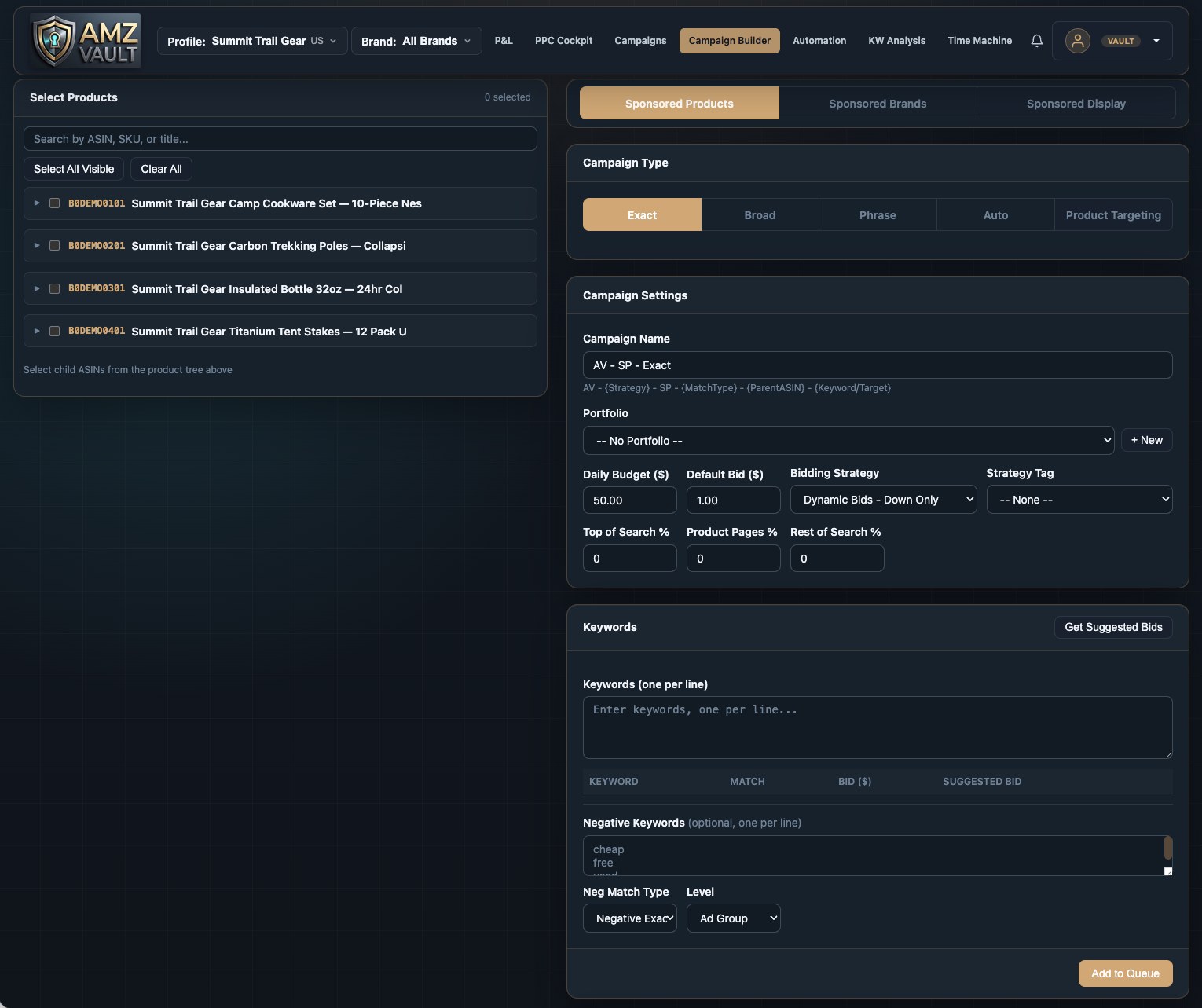Open the account menu caret

(1156, 41)
